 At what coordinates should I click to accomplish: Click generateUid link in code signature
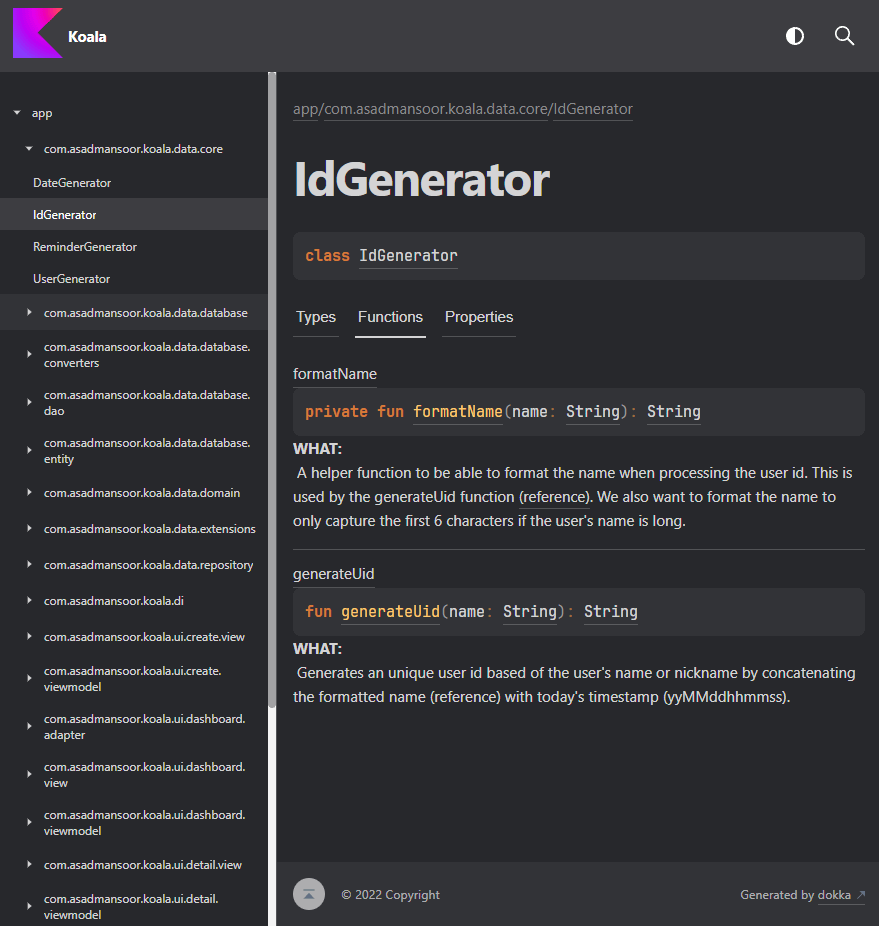(390, 612)
